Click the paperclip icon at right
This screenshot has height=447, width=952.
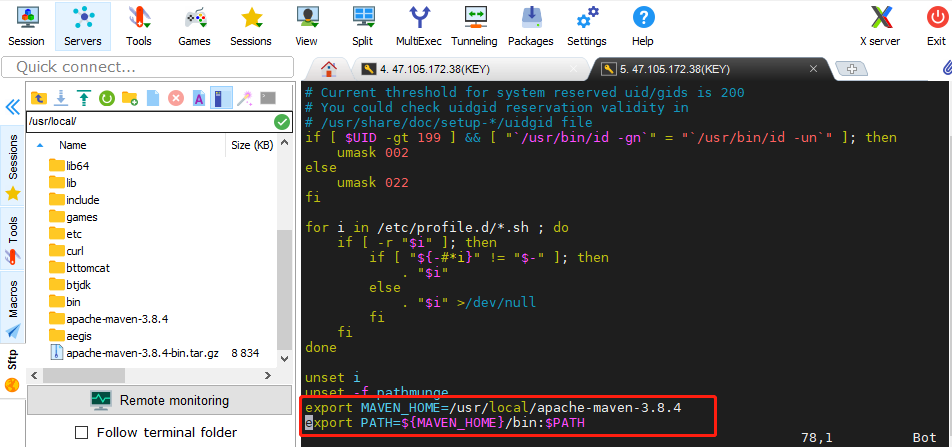point(946,67)
